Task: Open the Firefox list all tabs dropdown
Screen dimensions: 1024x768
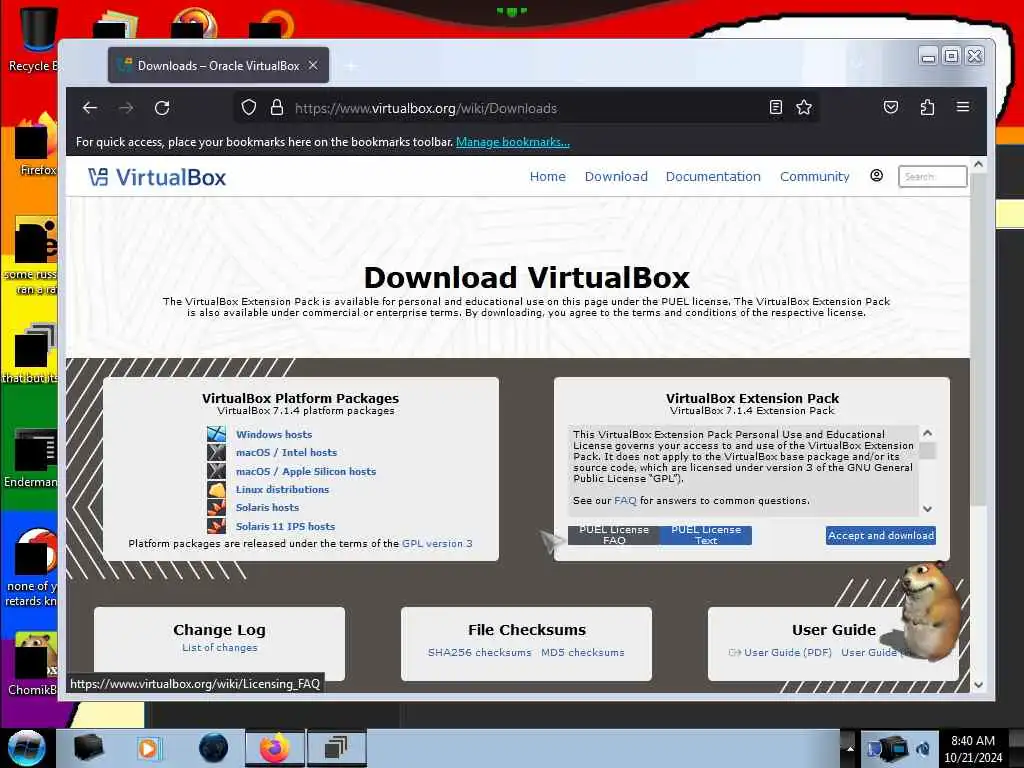Action: (x=857, y=64)
